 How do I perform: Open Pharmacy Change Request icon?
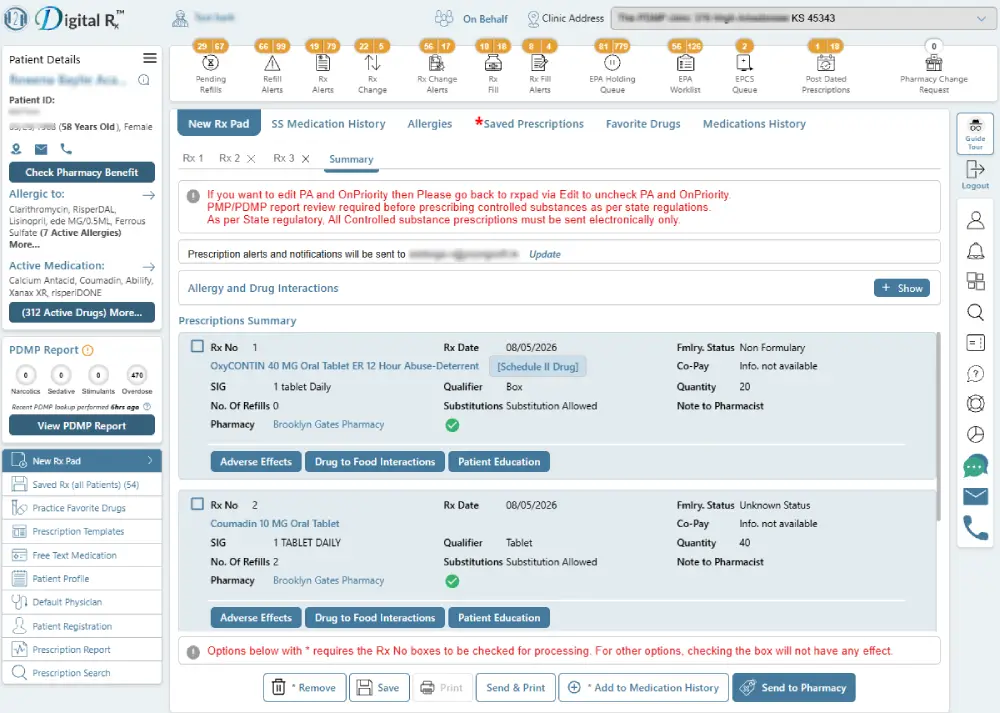(x=934, y=62)
